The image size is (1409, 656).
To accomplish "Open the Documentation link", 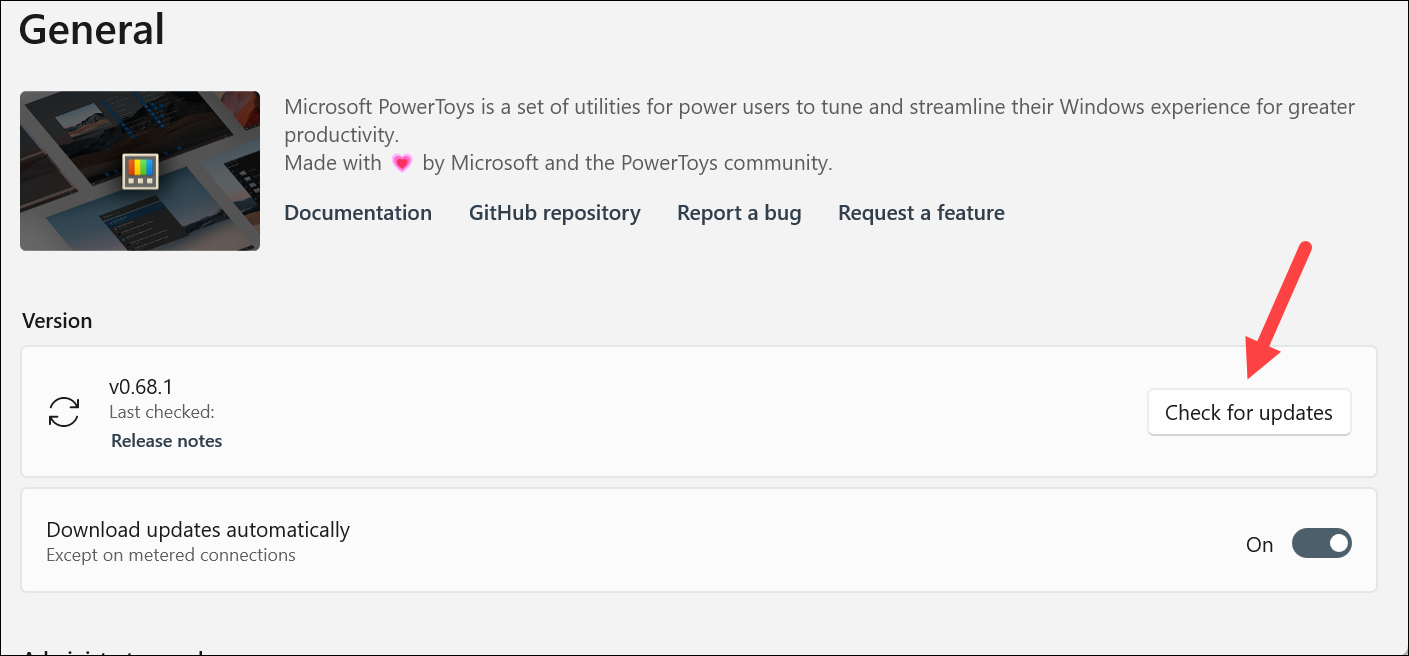I will (x=358, y=213).
